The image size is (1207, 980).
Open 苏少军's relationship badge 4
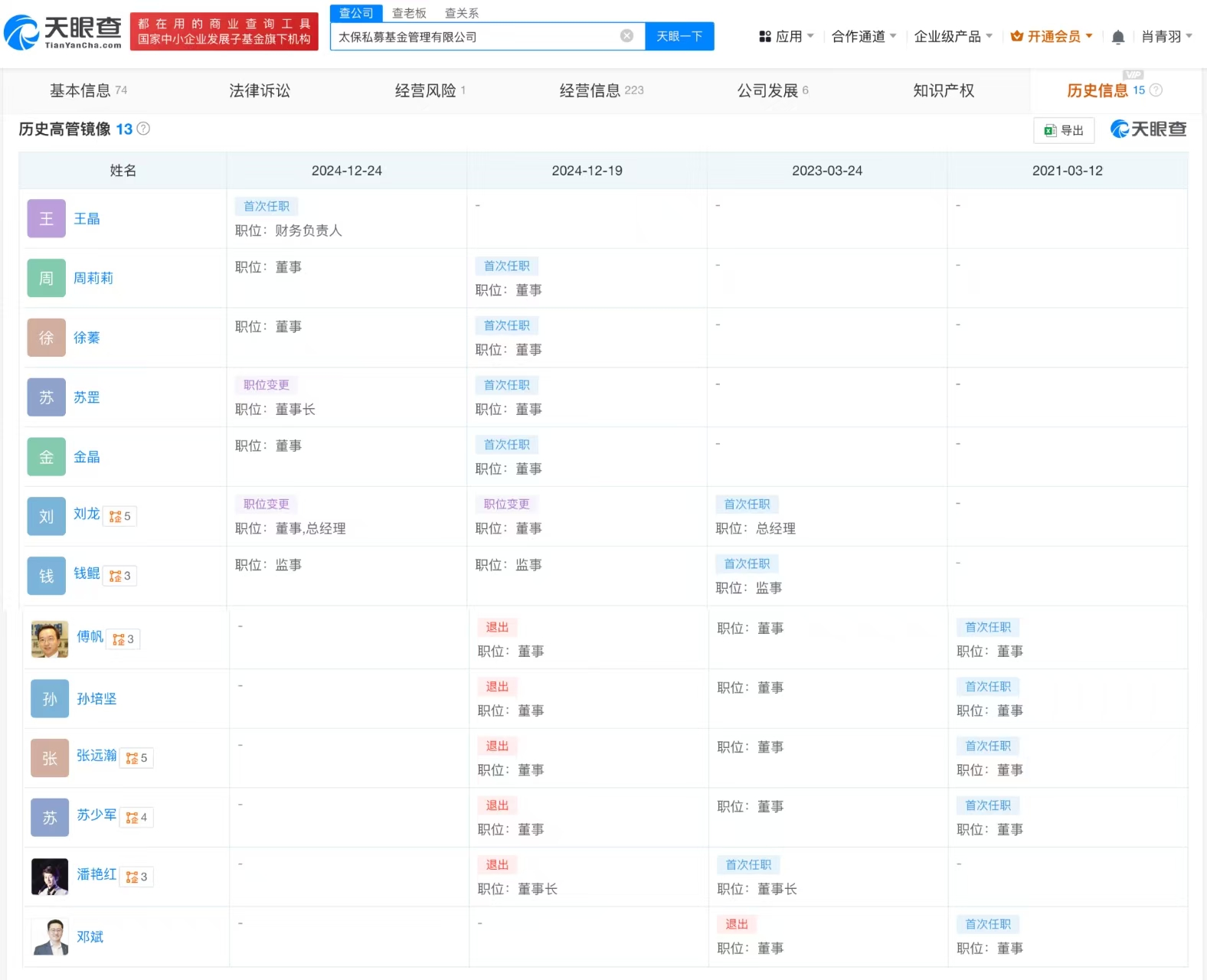(x=137, y=818)
